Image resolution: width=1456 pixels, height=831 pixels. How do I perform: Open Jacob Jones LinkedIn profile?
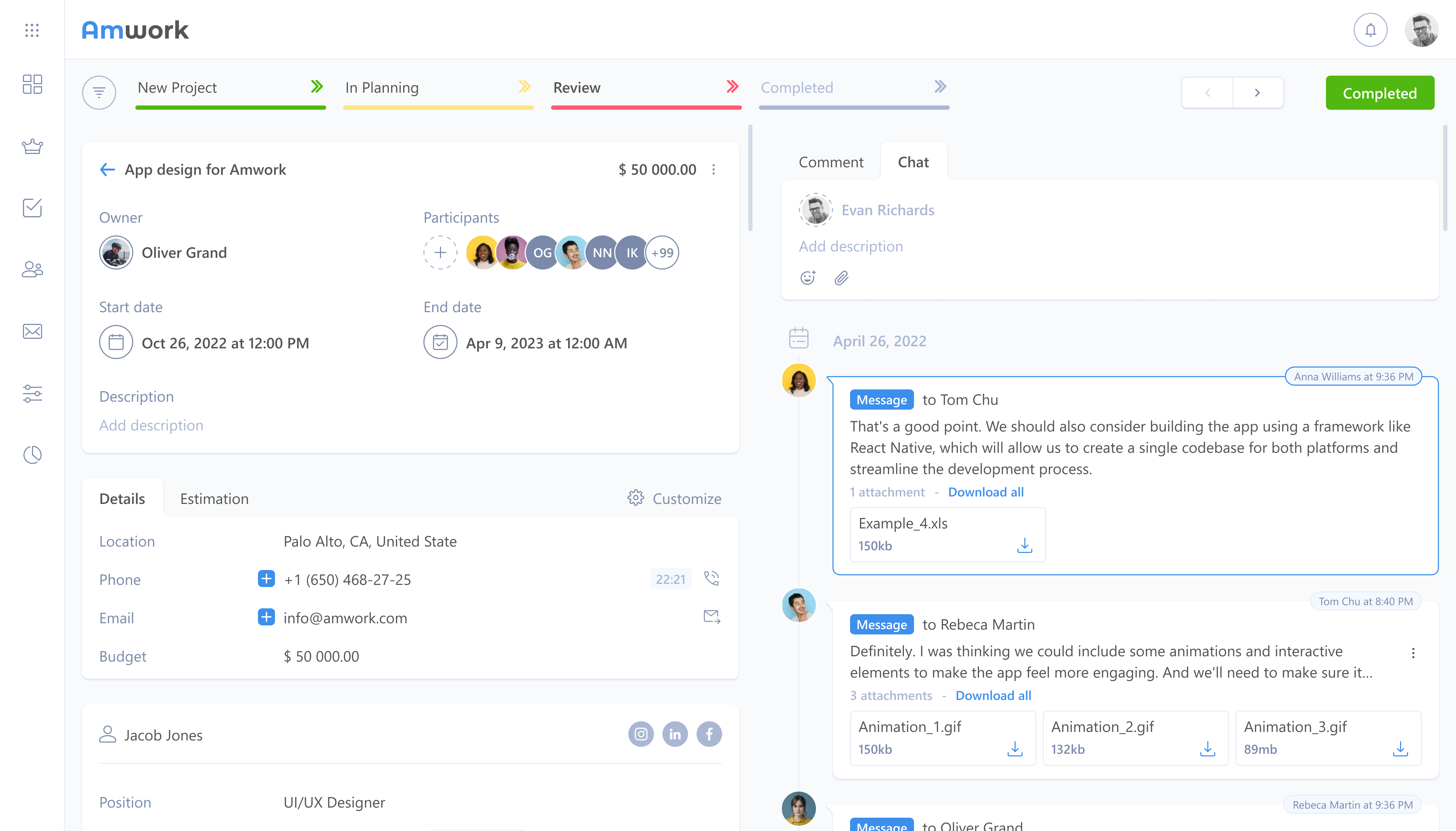click(x=675, y=734)
